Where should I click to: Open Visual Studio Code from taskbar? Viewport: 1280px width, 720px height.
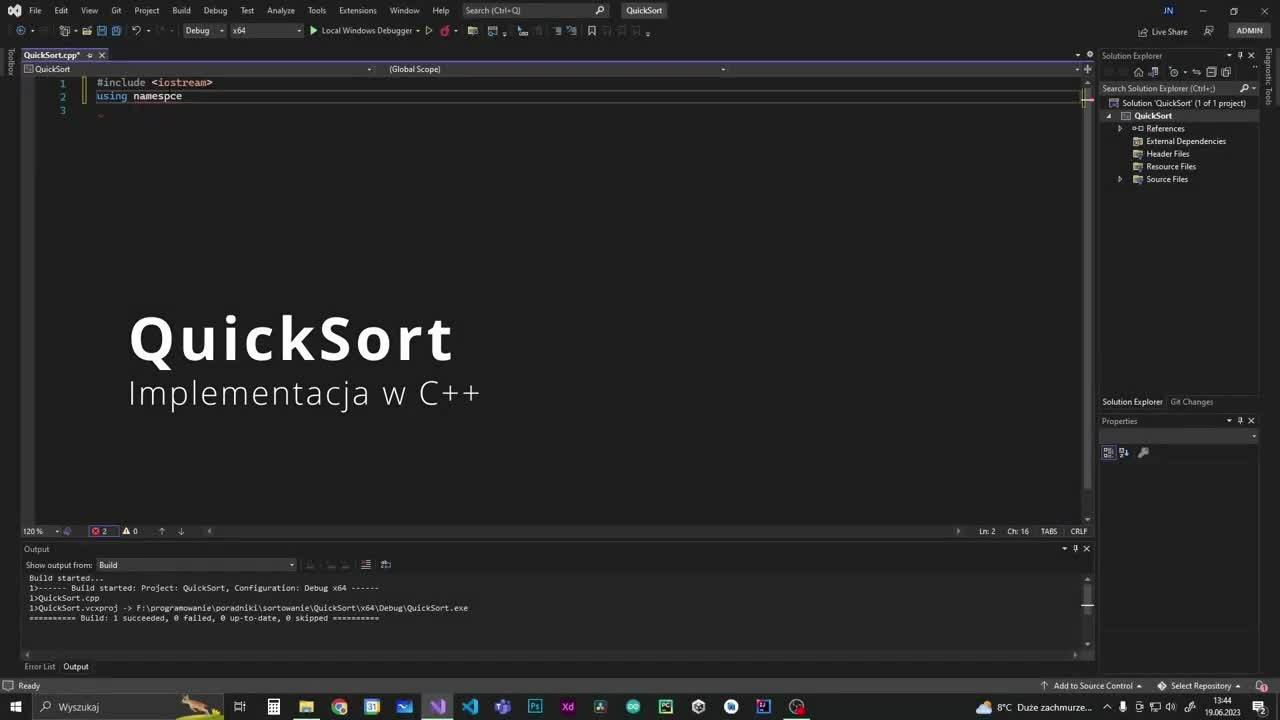click(470, 707)
